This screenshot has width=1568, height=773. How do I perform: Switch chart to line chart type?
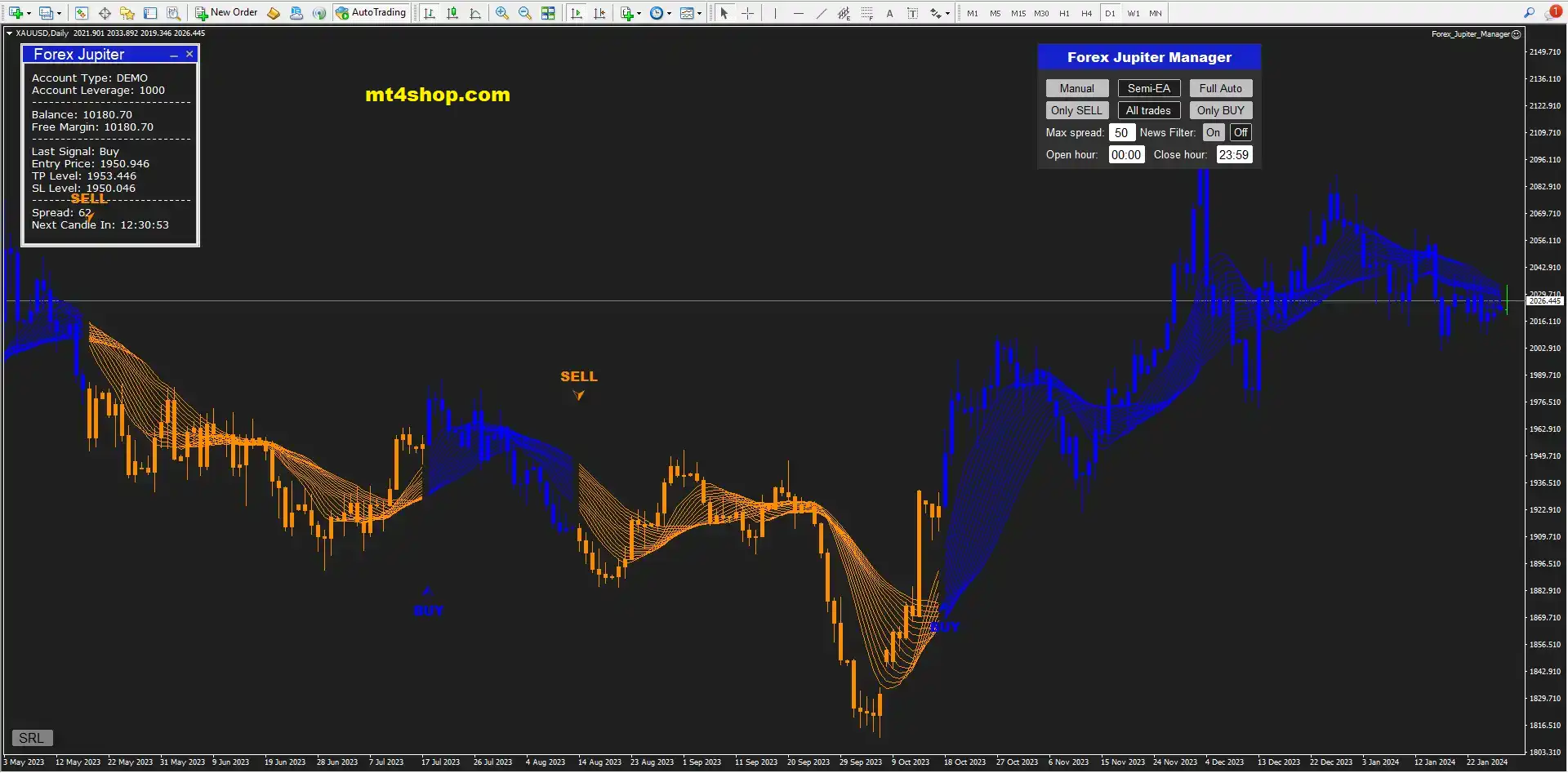[475, 13]
